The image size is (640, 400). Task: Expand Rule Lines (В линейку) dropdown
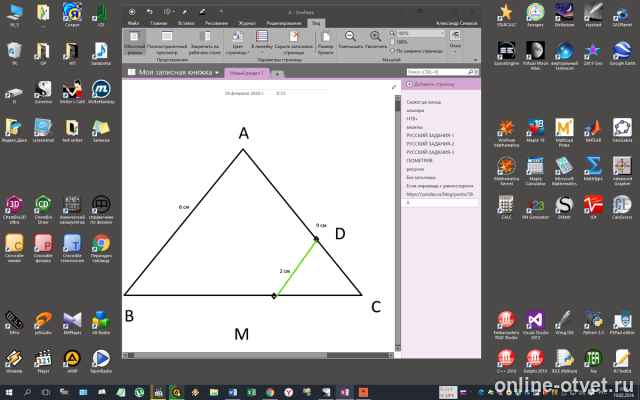tap(262, 42)
